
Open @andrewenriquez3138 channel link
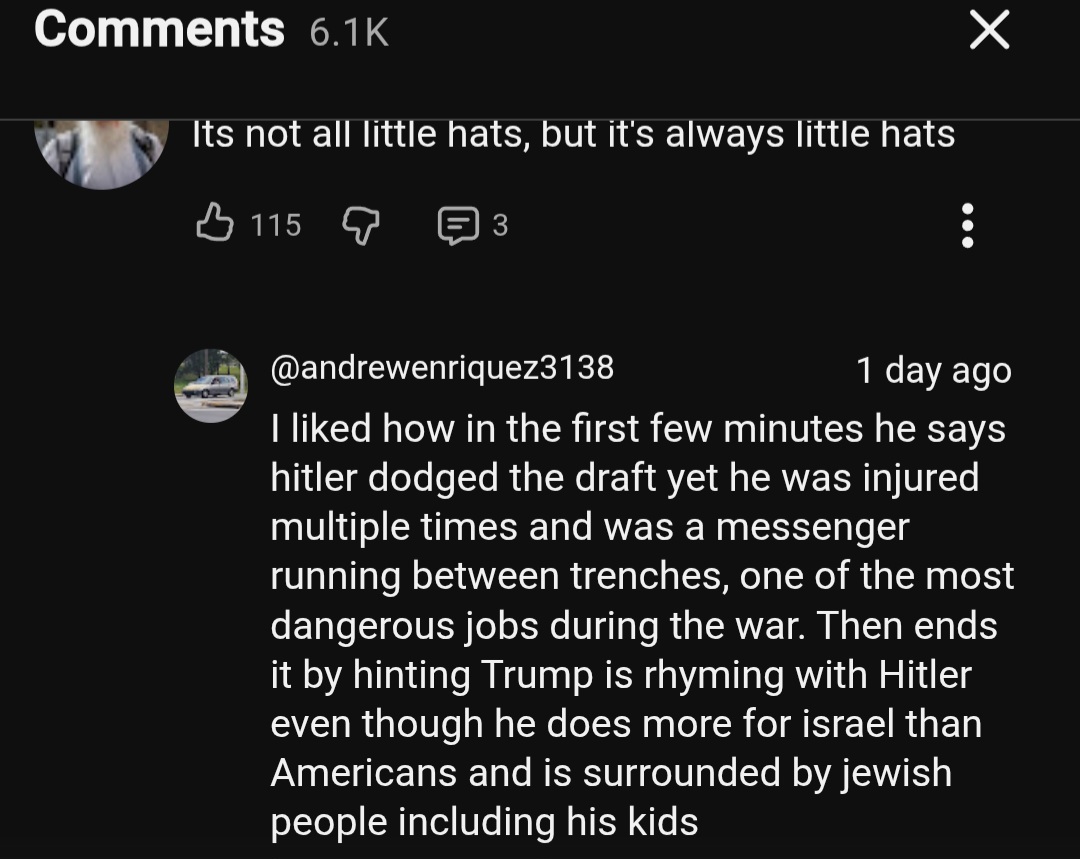tap(442, 367)
